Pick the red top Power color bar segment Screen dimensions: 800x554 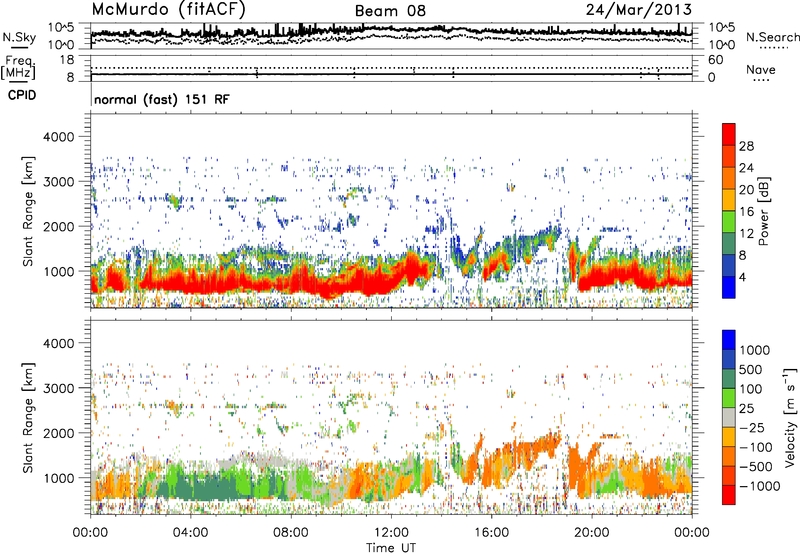(729, 134)
